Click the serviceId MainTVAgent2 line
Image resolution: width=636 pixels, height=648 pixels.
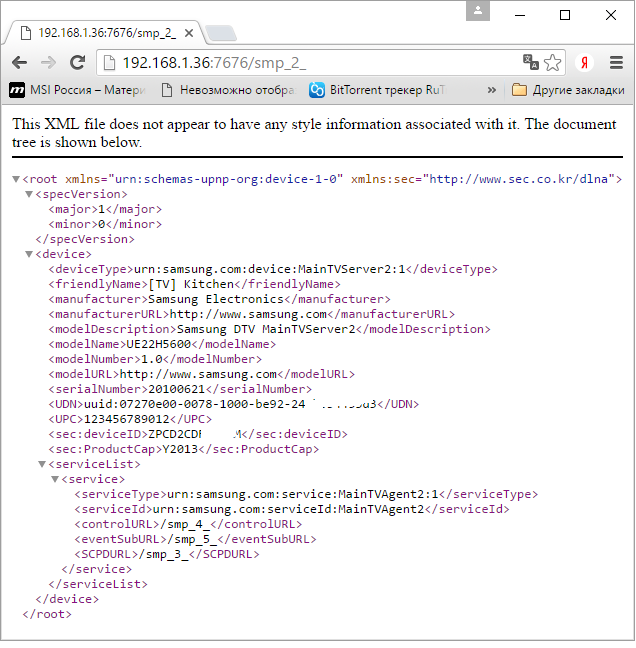[292, 509]
